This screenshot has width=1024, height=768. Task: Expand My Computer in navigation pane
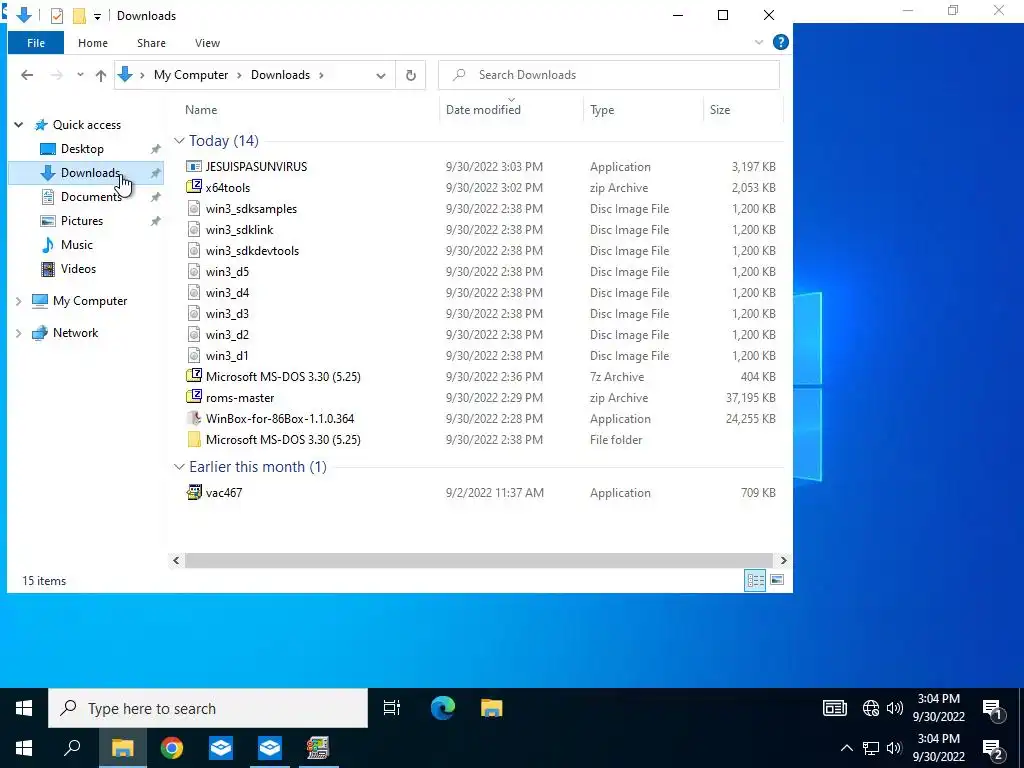pos(18,301)
